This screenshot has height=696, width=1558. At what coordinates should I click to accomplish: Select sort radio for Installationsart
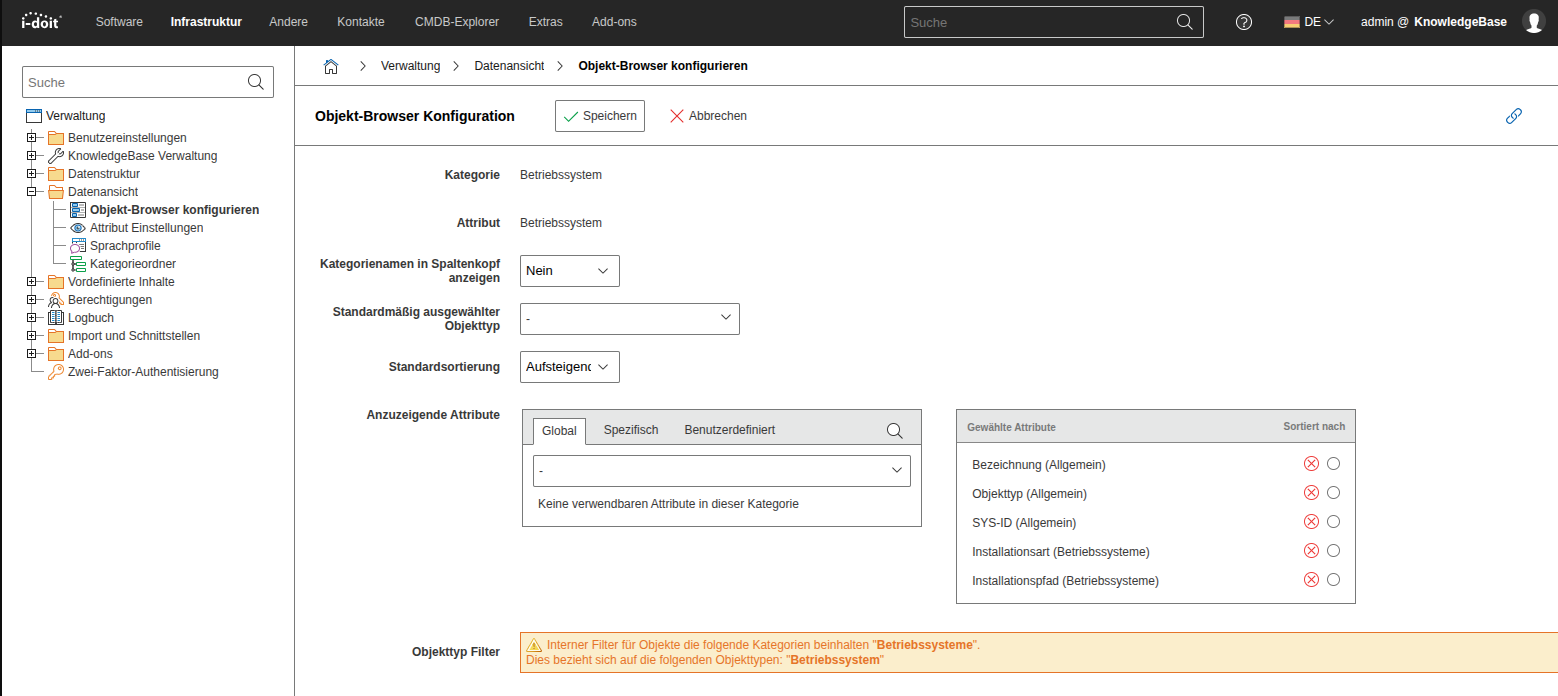[1333, 551]
